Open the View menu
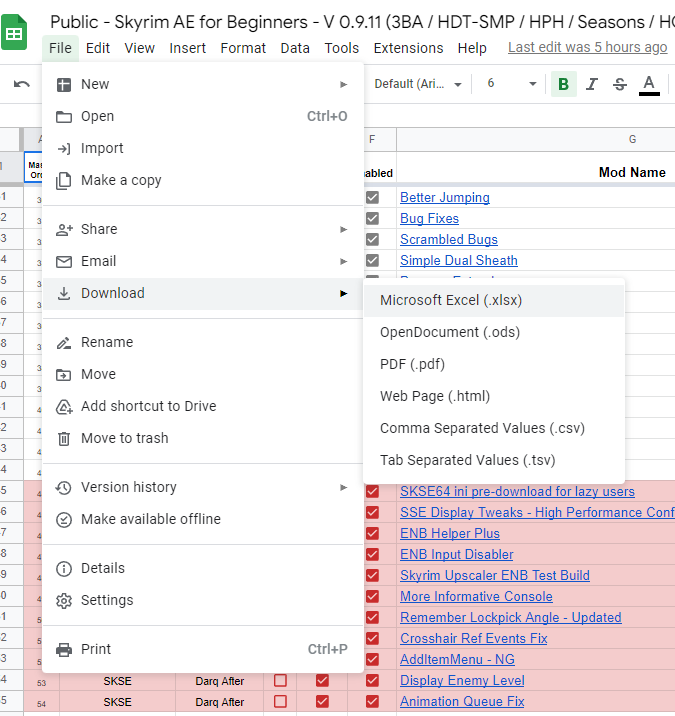The height and width of the screenshot is (716, 675). [139, 48]
